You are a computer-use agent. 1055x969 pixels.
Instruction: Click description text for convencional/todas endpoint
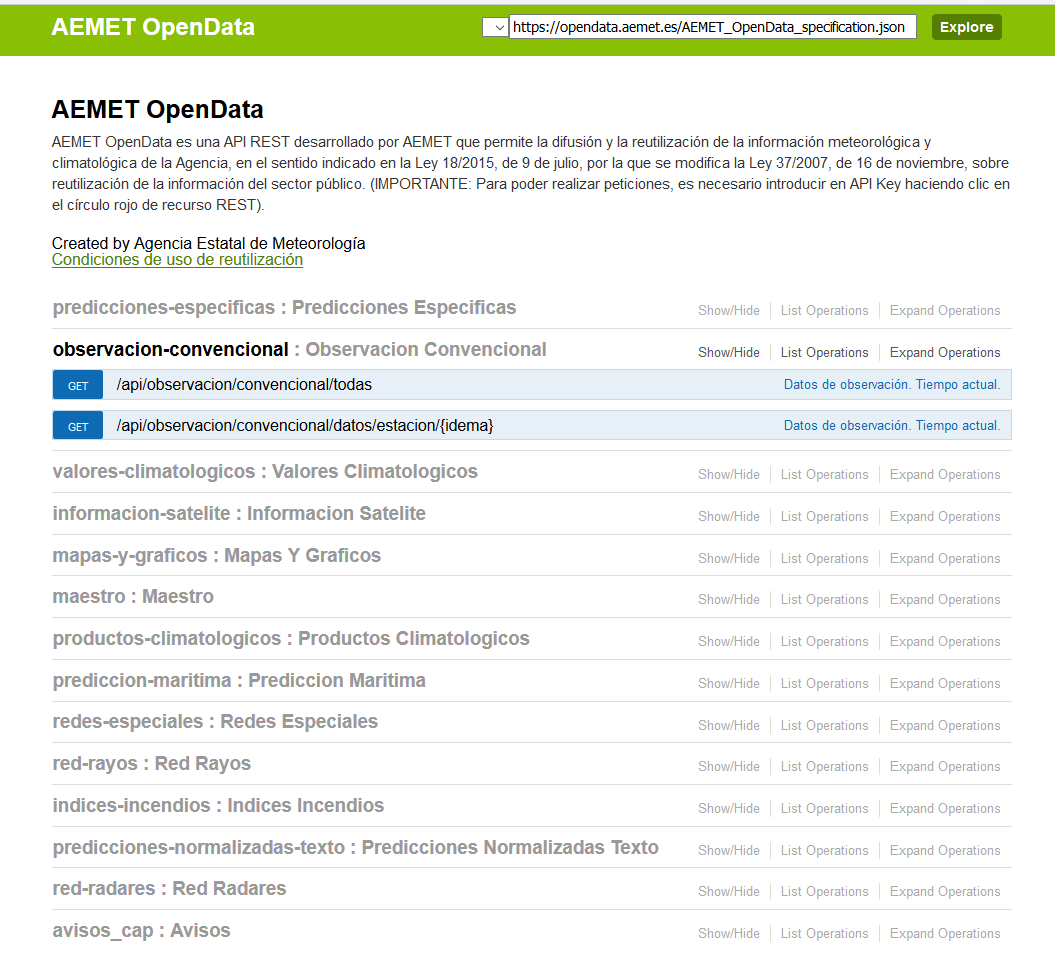[x=892, y=384]
